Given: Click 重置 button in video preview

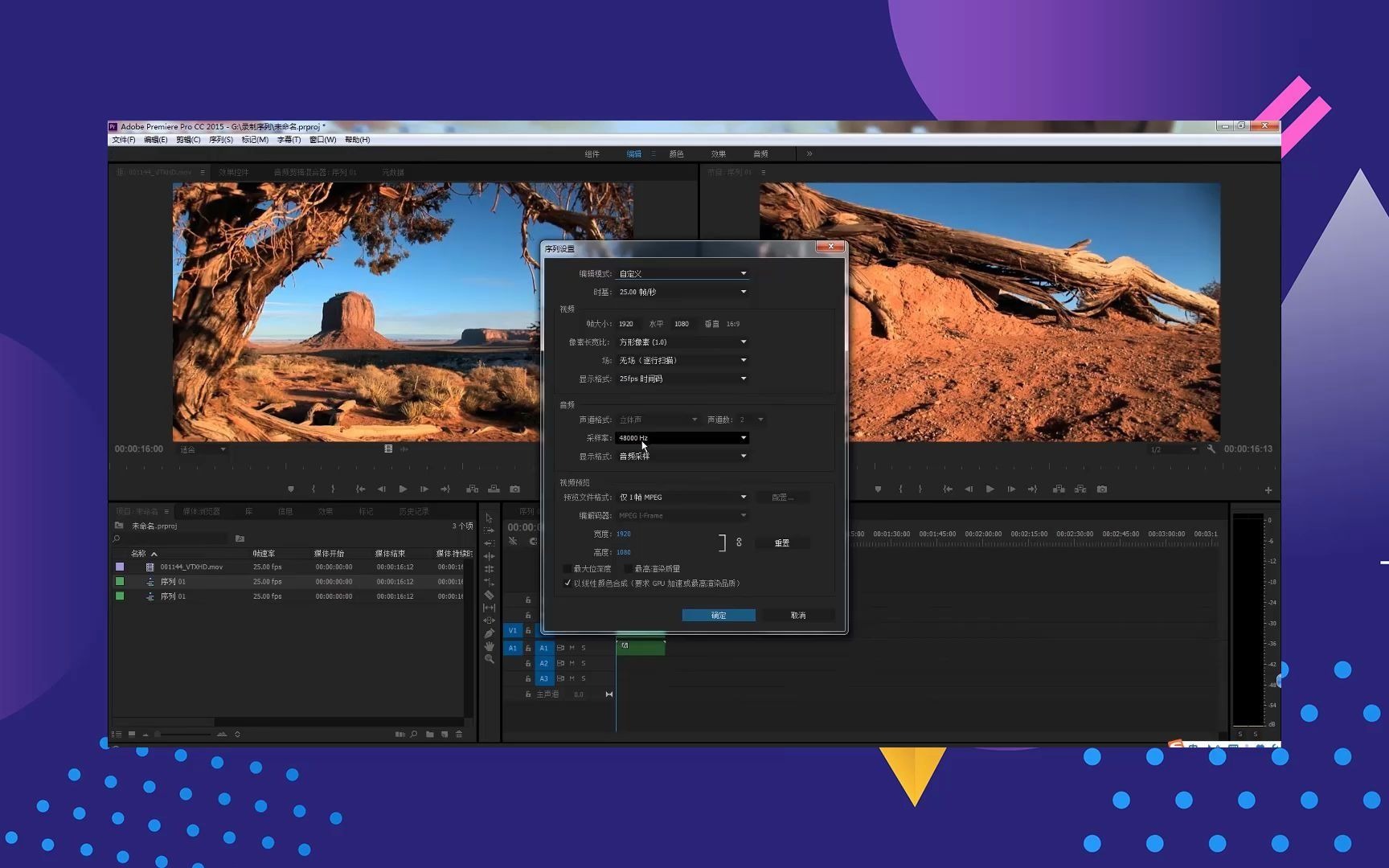Looking at the screenshot, I should click(782, 543).
